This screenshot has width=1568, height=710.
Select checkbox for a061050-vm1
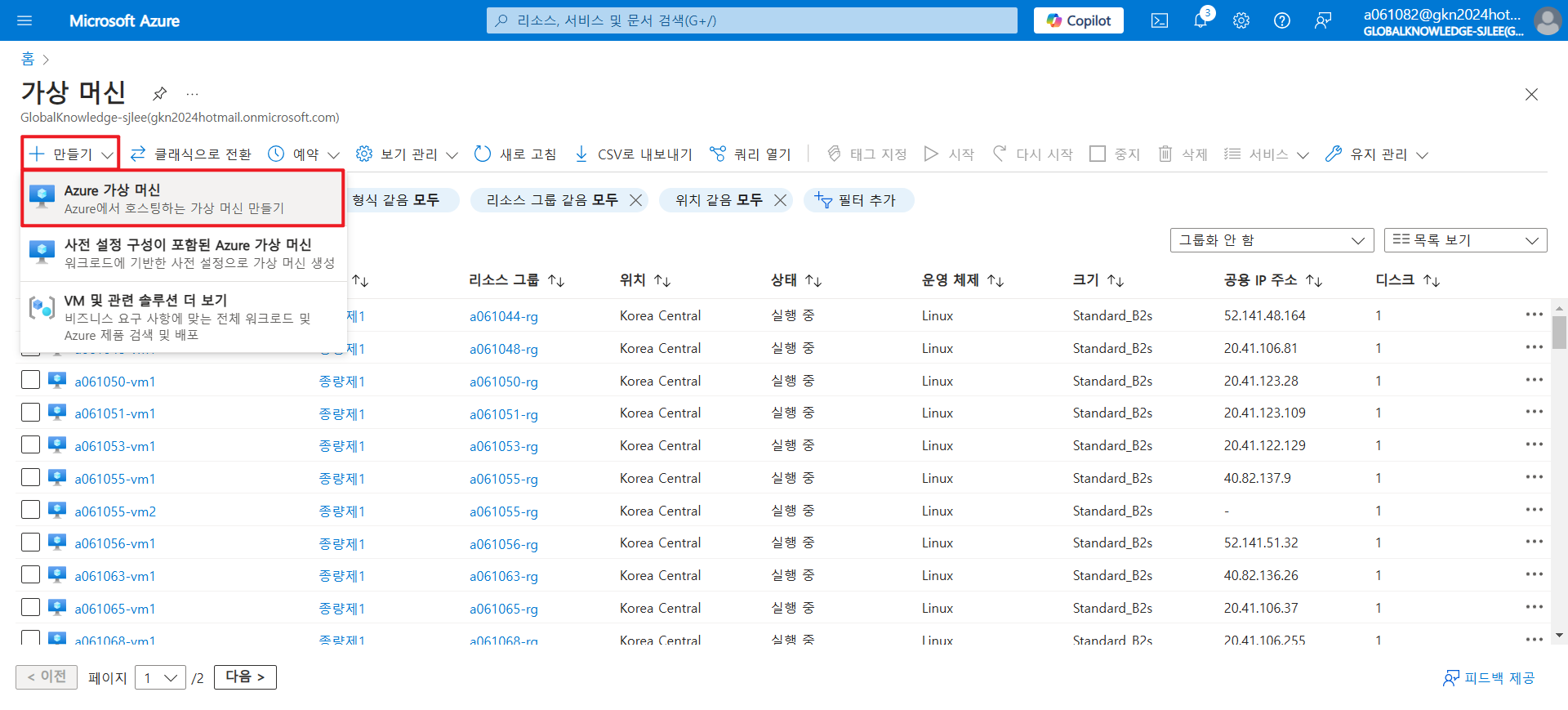30,380
